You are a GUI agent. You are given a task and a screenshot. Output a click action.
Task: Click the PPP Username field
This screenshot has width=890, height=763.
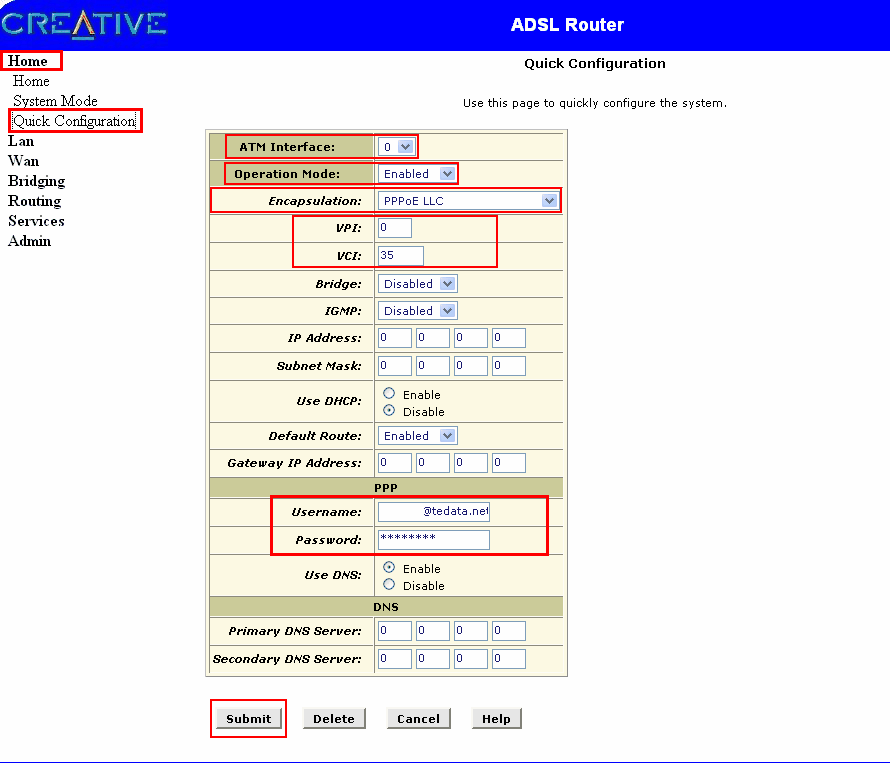[433, 512]
